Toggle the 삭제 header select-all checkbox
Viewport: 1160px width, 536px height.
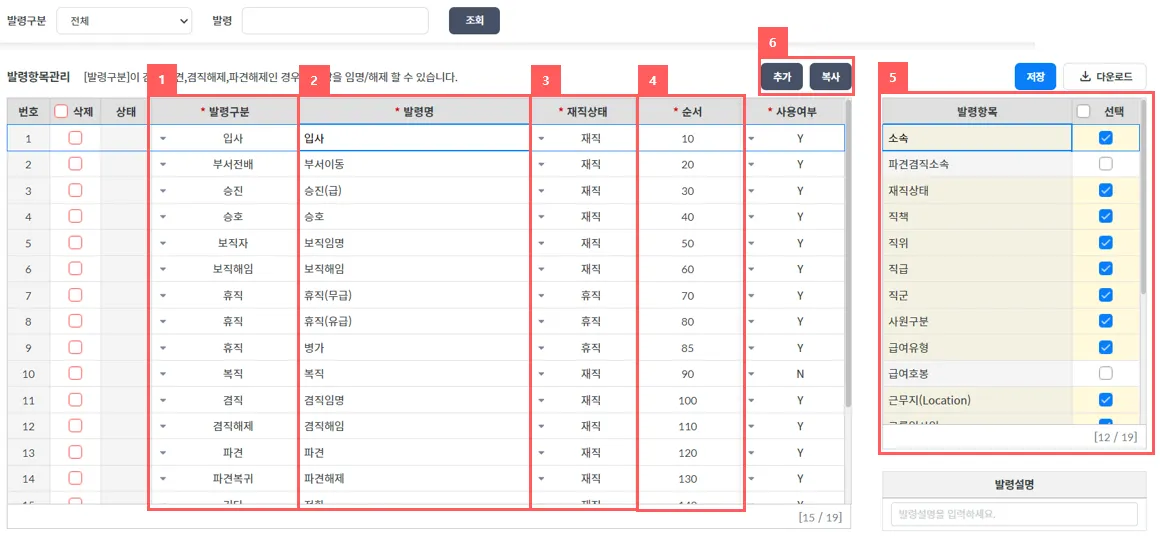61,112
